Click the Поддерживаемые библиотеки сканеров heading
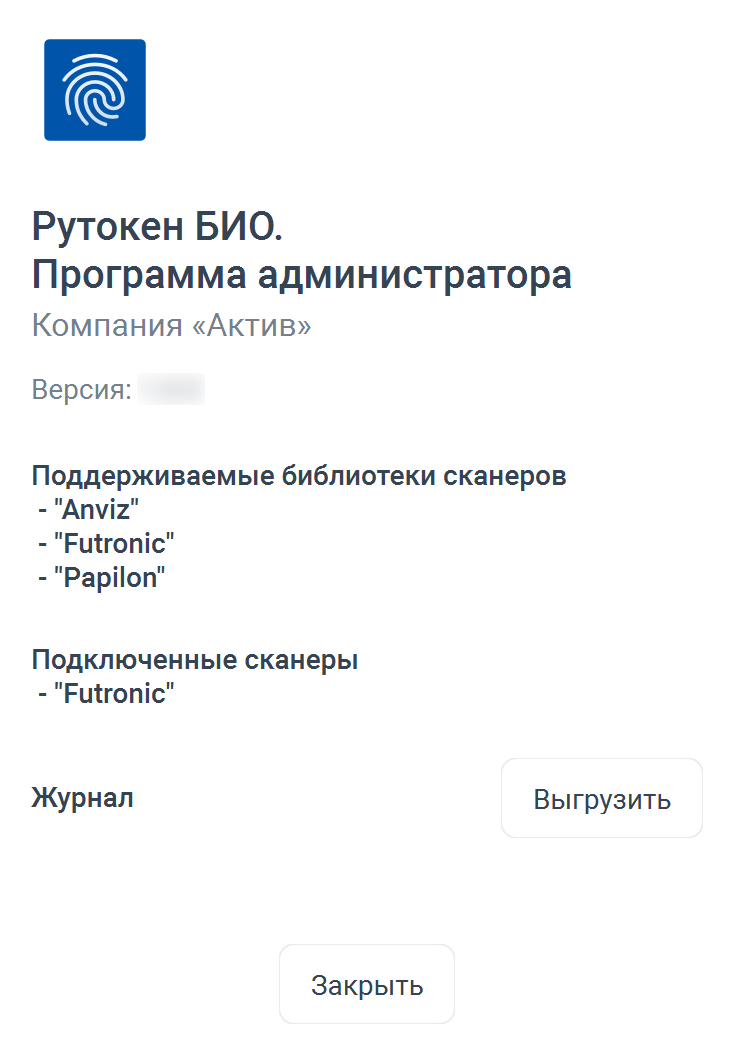Viewport: 740px width, 1052px height. [x=299, y=476]
